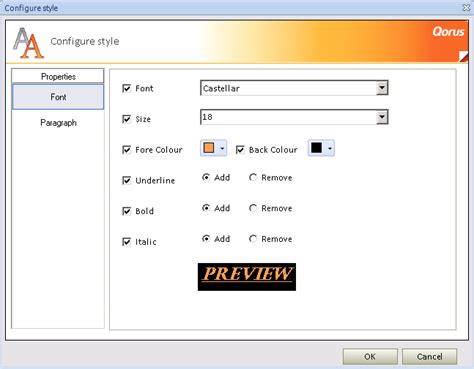Switch to the Paragraph properties tab
474x369 pixels.
point(58,123)
